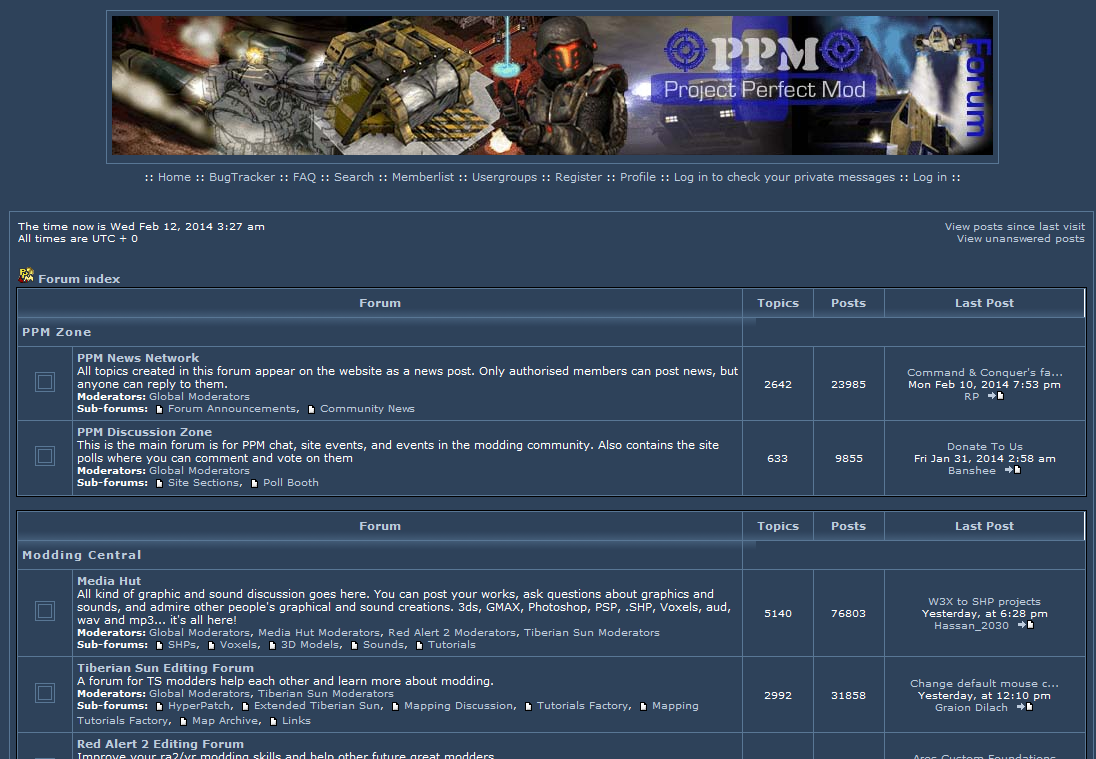Open the Community News sub-forum
Screen dimensions: 1096x759
[x=368, y=409]
